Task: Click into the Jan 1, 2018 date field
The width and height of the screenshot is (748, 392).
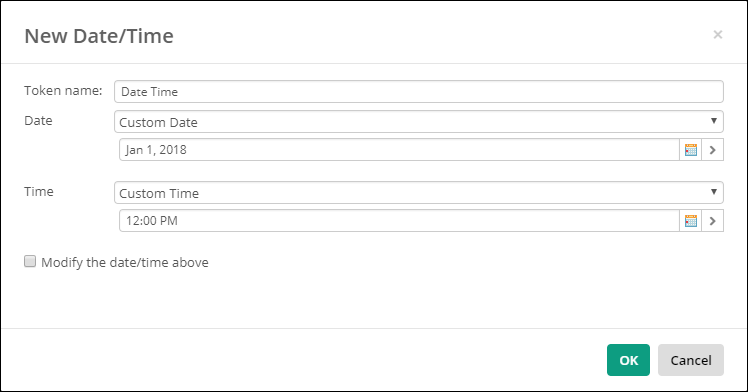Action: (x=399, y=150)
